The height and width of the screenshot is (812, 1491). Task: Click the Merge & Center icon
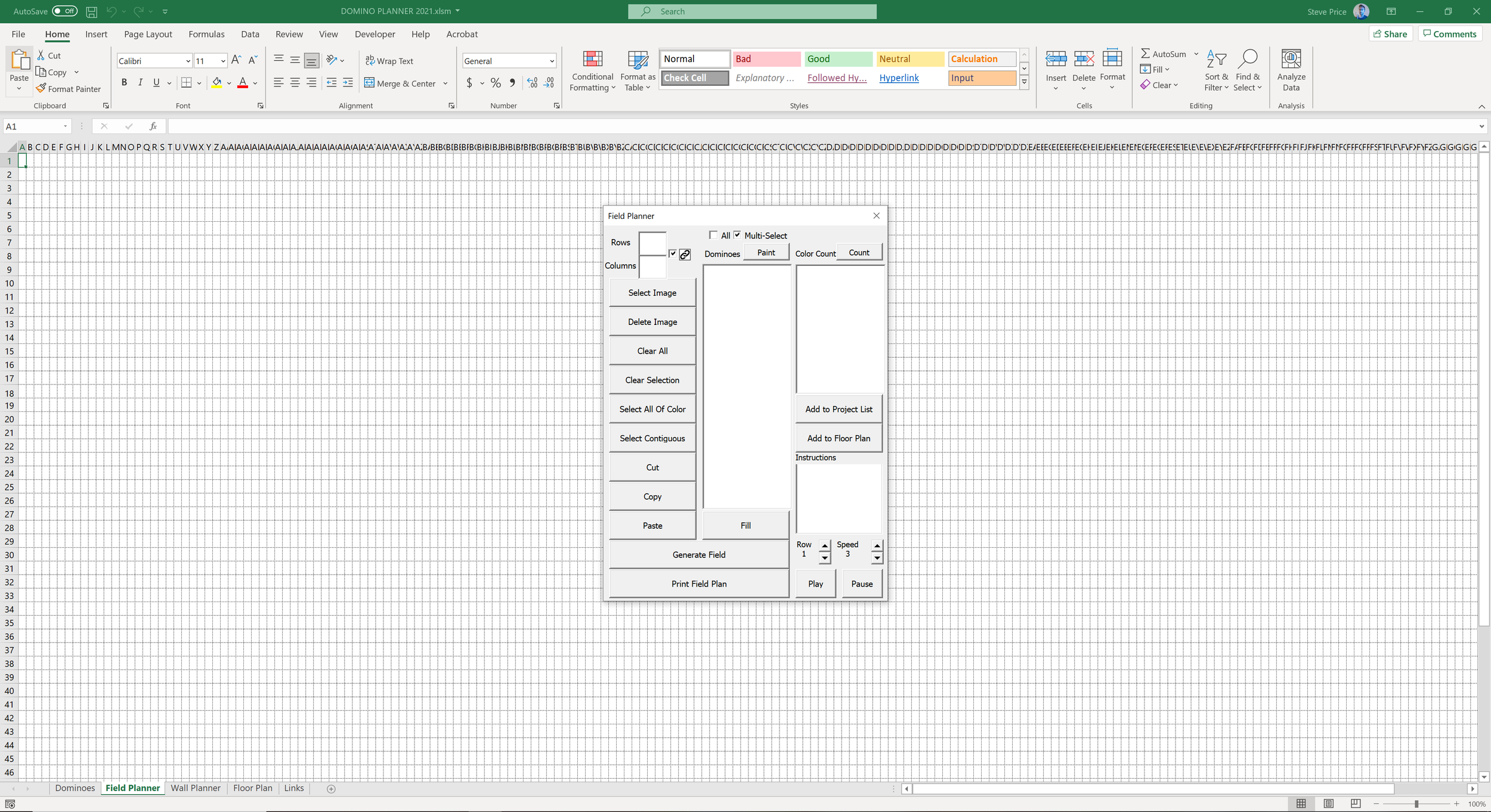click(369, 83)
